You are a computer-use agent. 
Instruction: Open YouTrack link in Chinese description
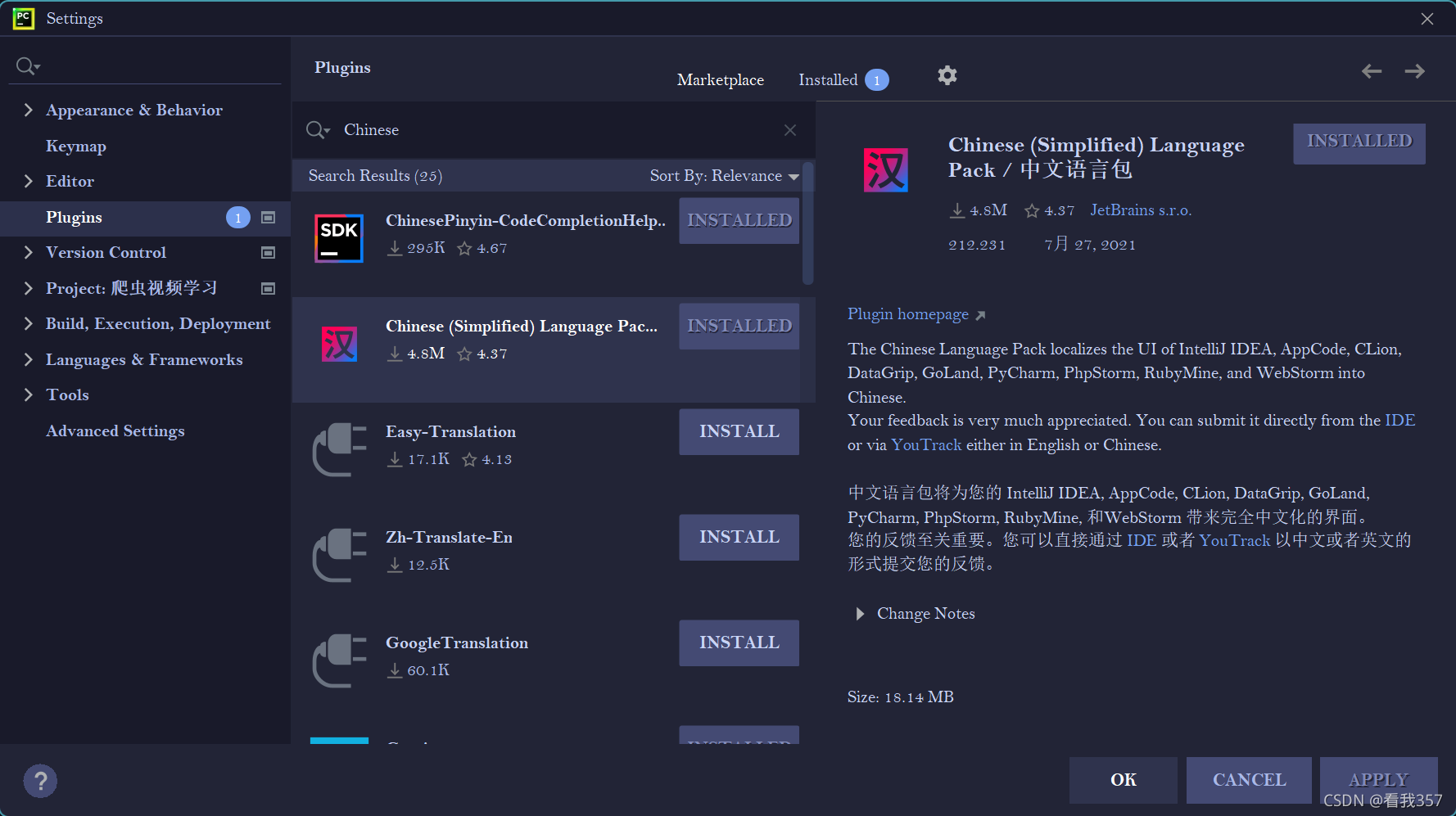tap(1235, 541)
